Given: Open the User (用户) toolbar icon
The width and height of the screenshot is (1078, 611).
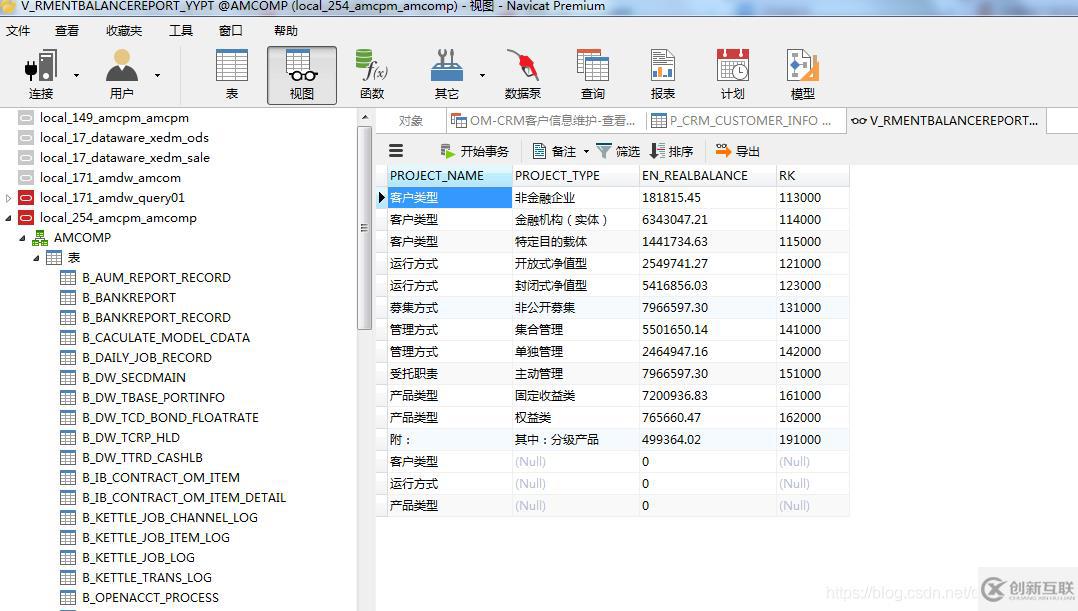Looking at the screenshot, I should 122,74.
